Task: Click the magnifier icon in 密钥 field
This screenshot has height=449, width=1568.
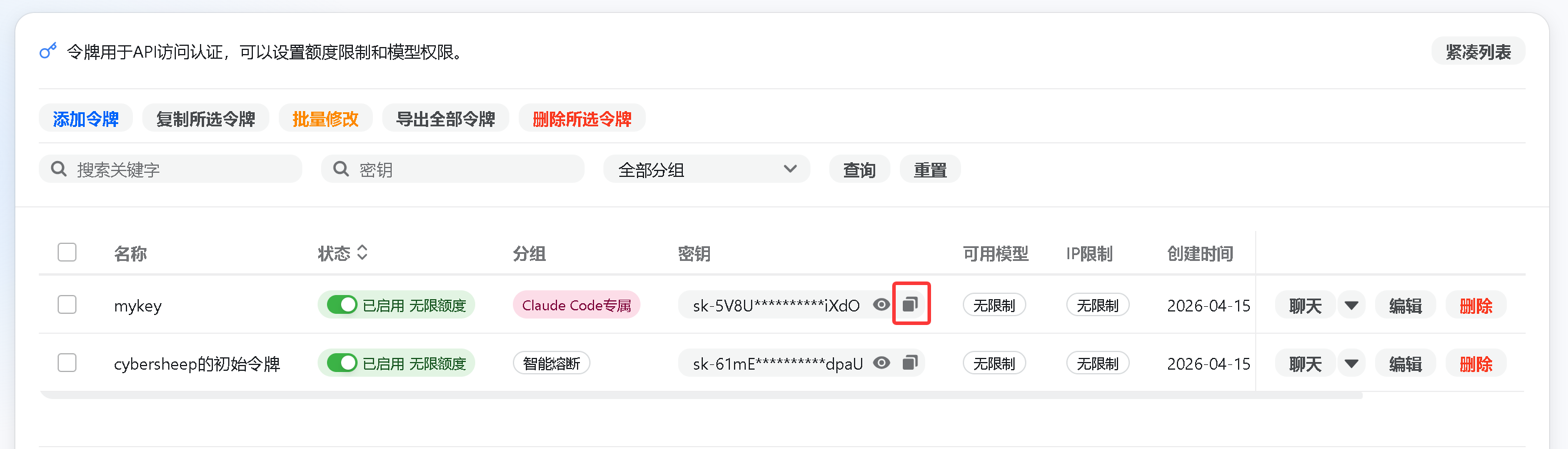Action: point(341,169)
